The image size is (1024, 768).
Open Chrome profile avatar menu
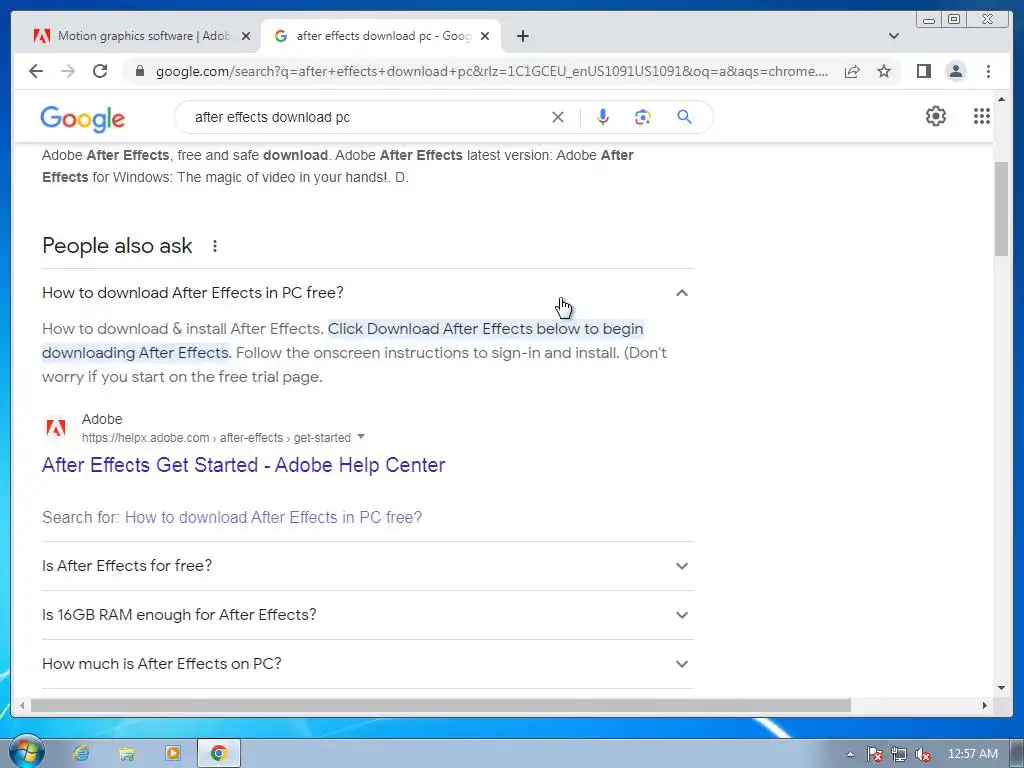955,71
